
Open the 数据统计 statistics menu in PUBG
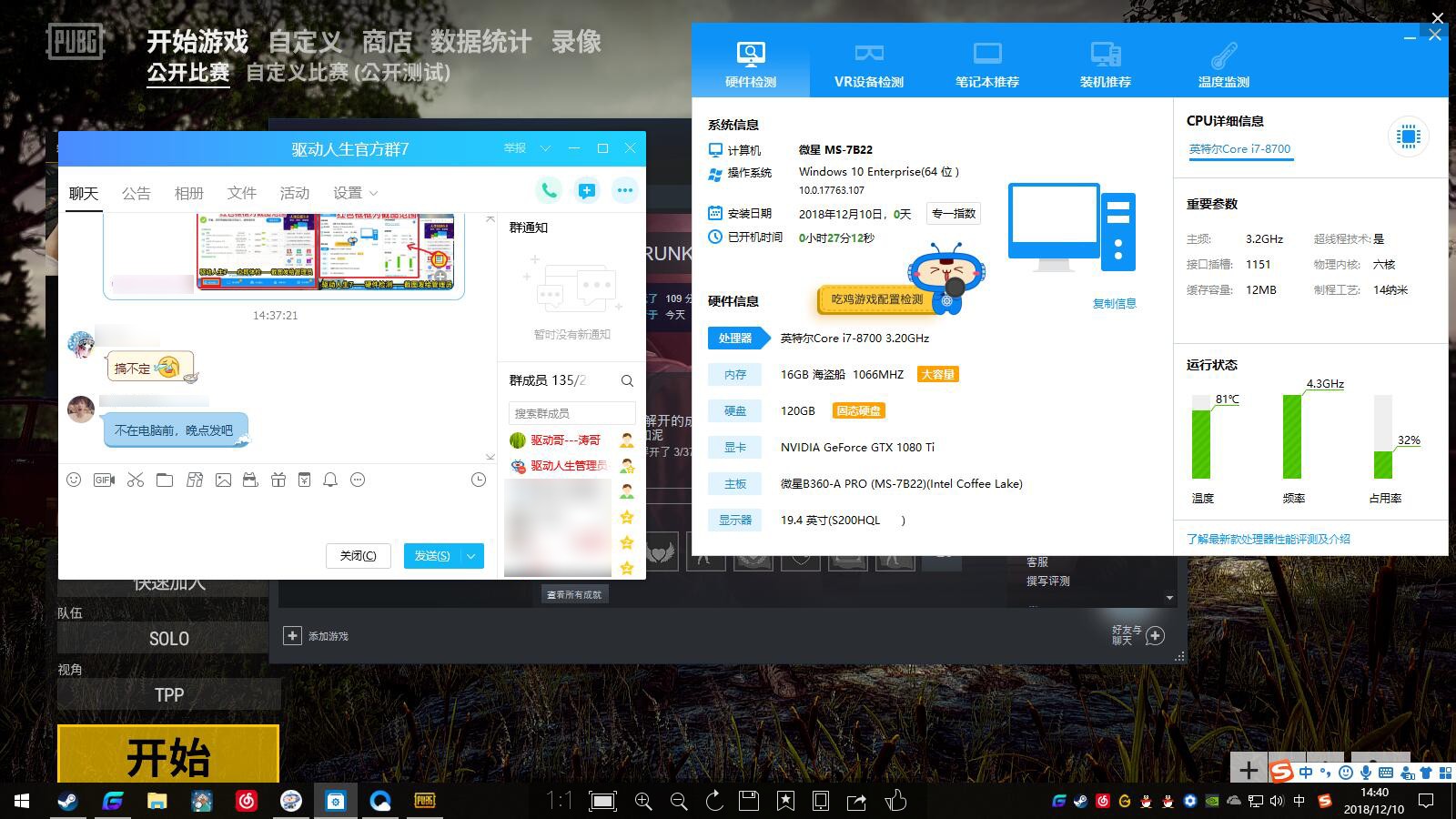coord(480,42)
